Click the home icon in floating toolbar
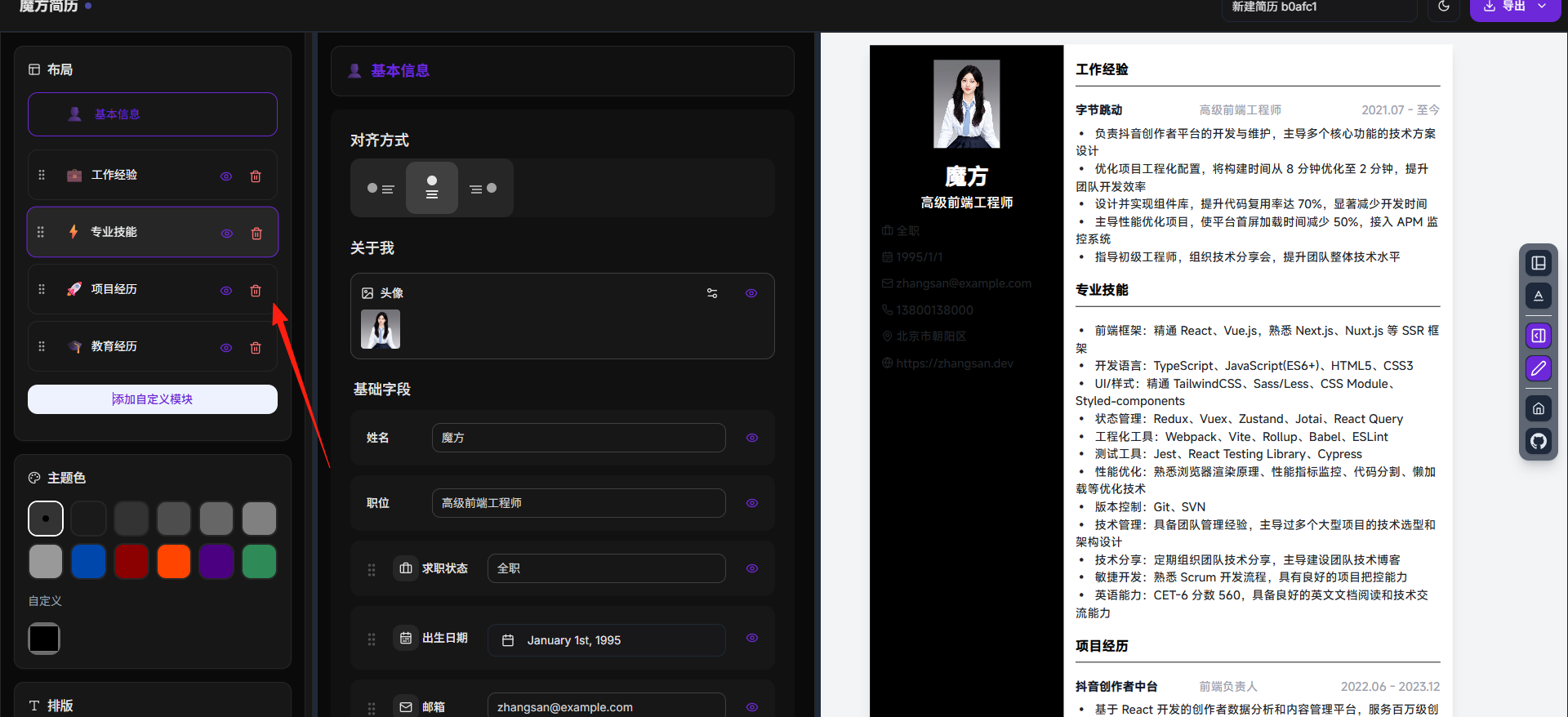Image resolution: width=1568 pixels, height=717 pixels. point(1539,408)
